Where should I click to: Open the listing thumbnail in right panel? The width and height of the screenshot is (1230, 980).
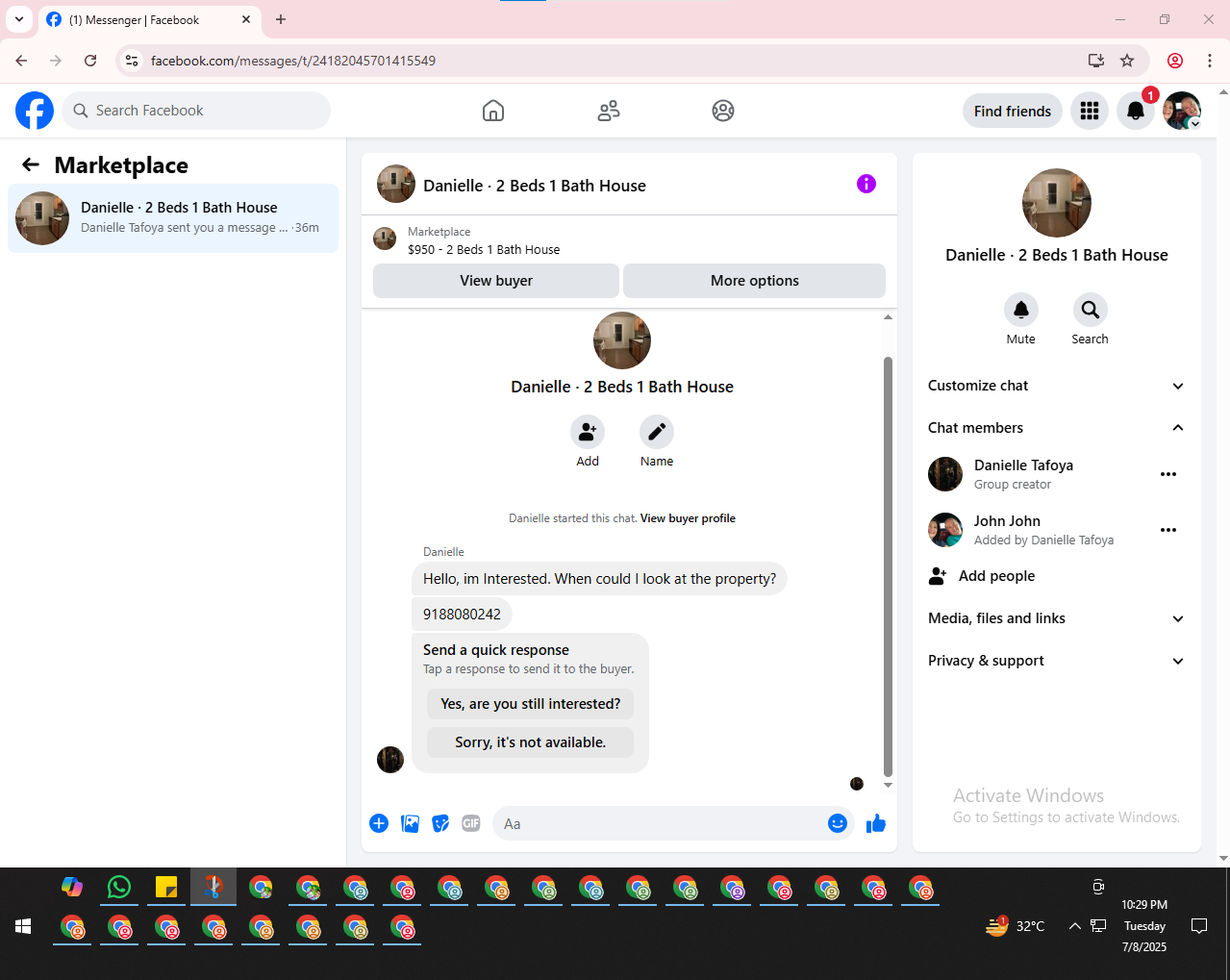[x=1057, y=203]
